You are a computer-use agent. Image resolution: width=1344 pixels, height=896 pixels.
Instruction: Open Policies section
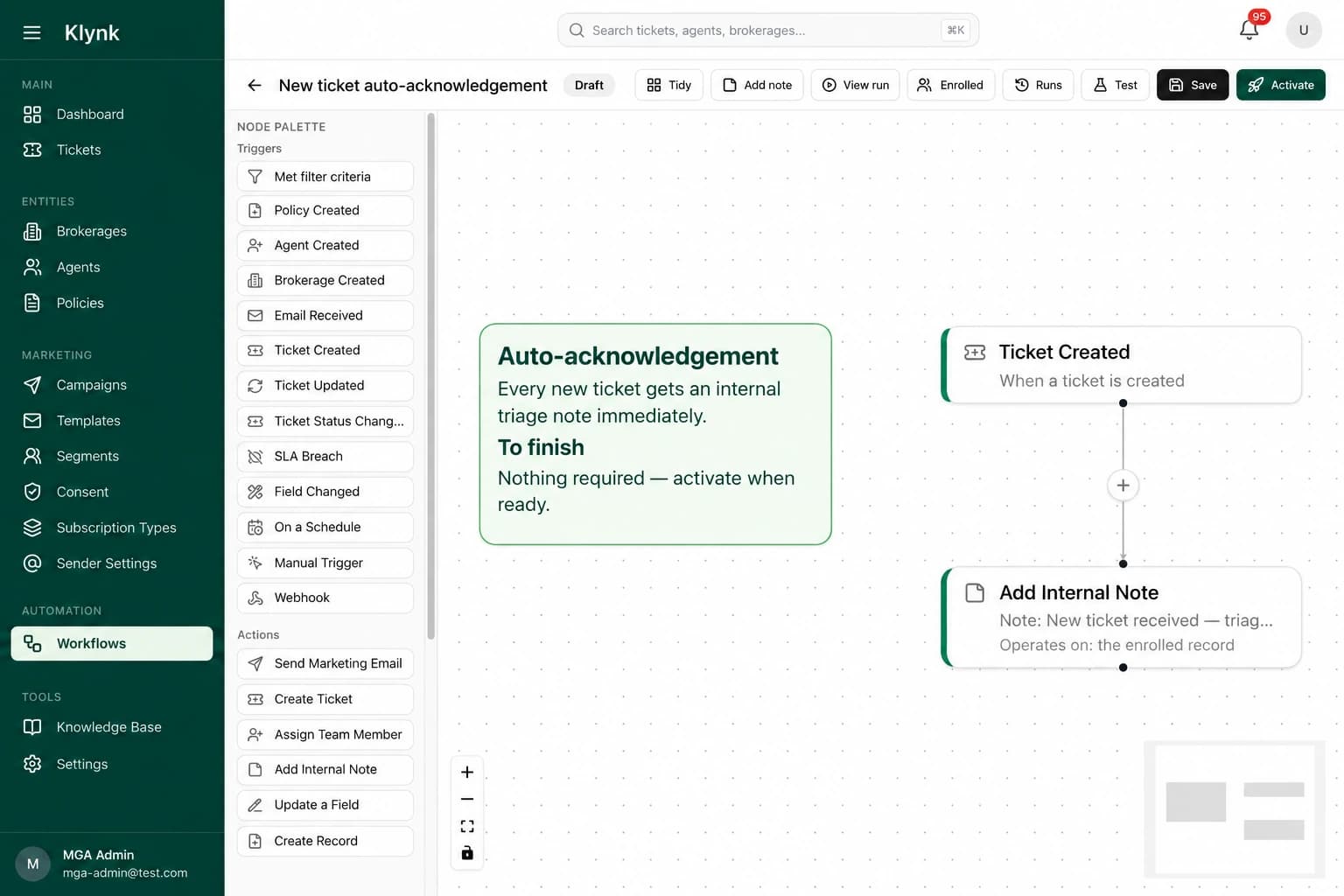point(112,303)
